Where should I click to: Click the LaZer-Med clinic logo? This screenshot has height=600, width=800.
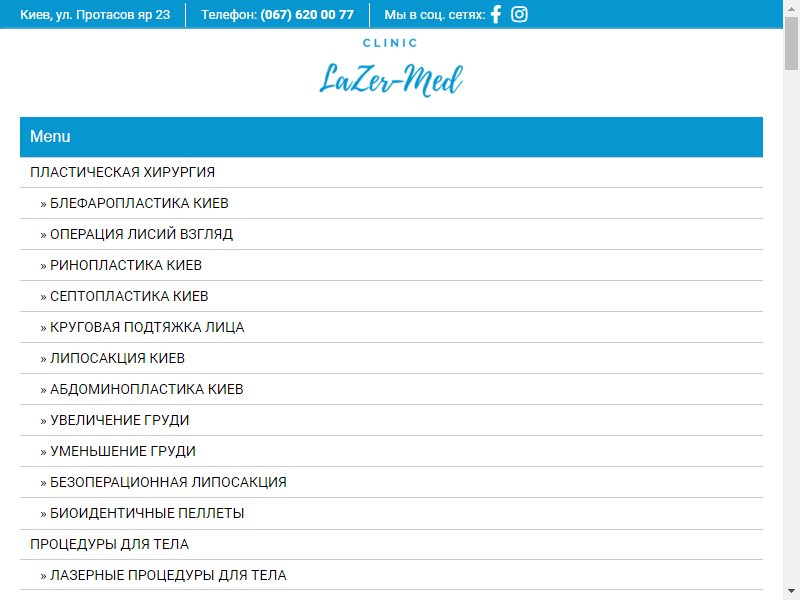391,68
